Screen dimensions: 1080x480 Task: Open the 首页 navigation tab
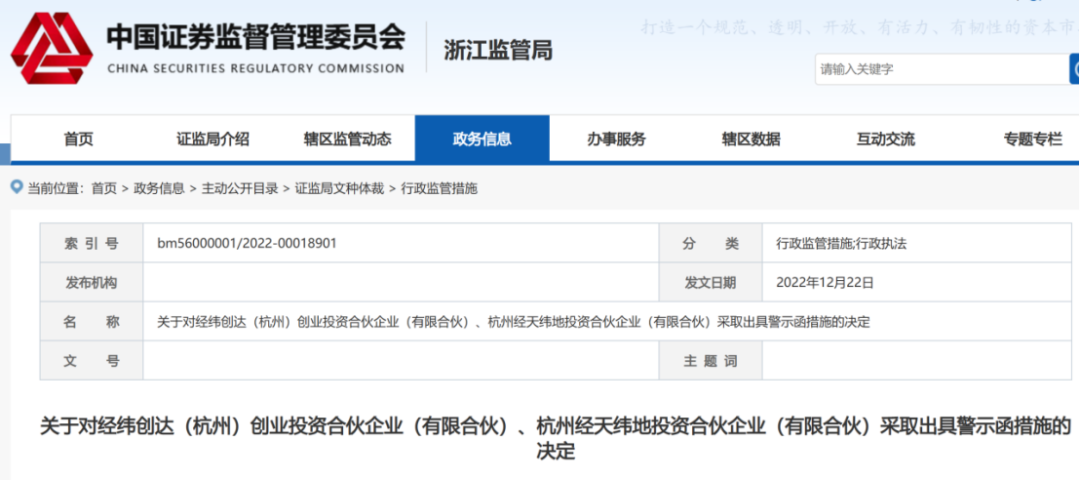point(79,139)
